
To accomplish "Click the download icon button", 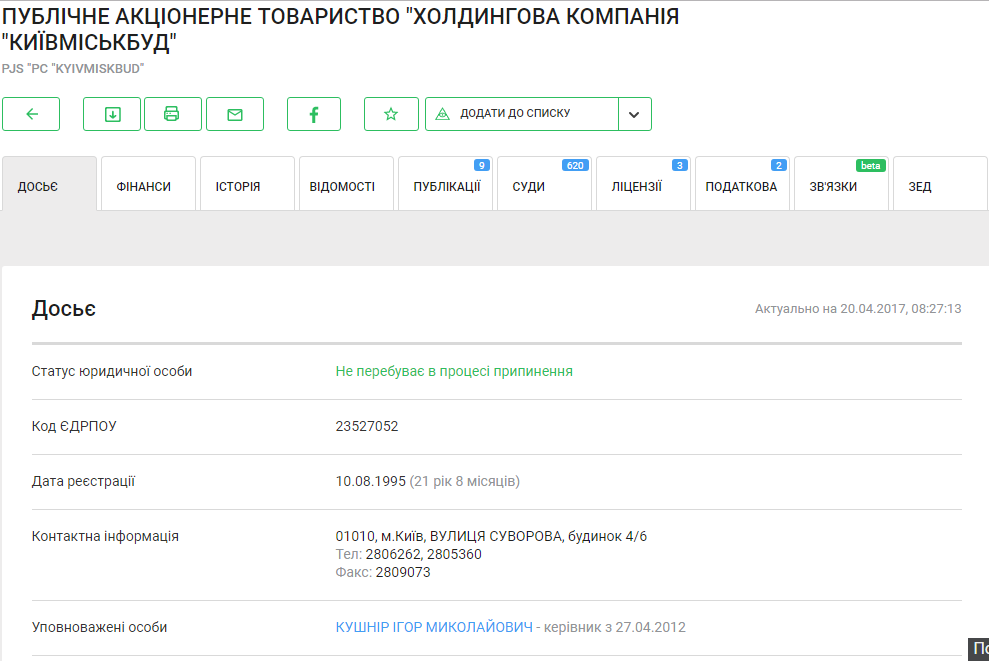I will click(112, 114).
